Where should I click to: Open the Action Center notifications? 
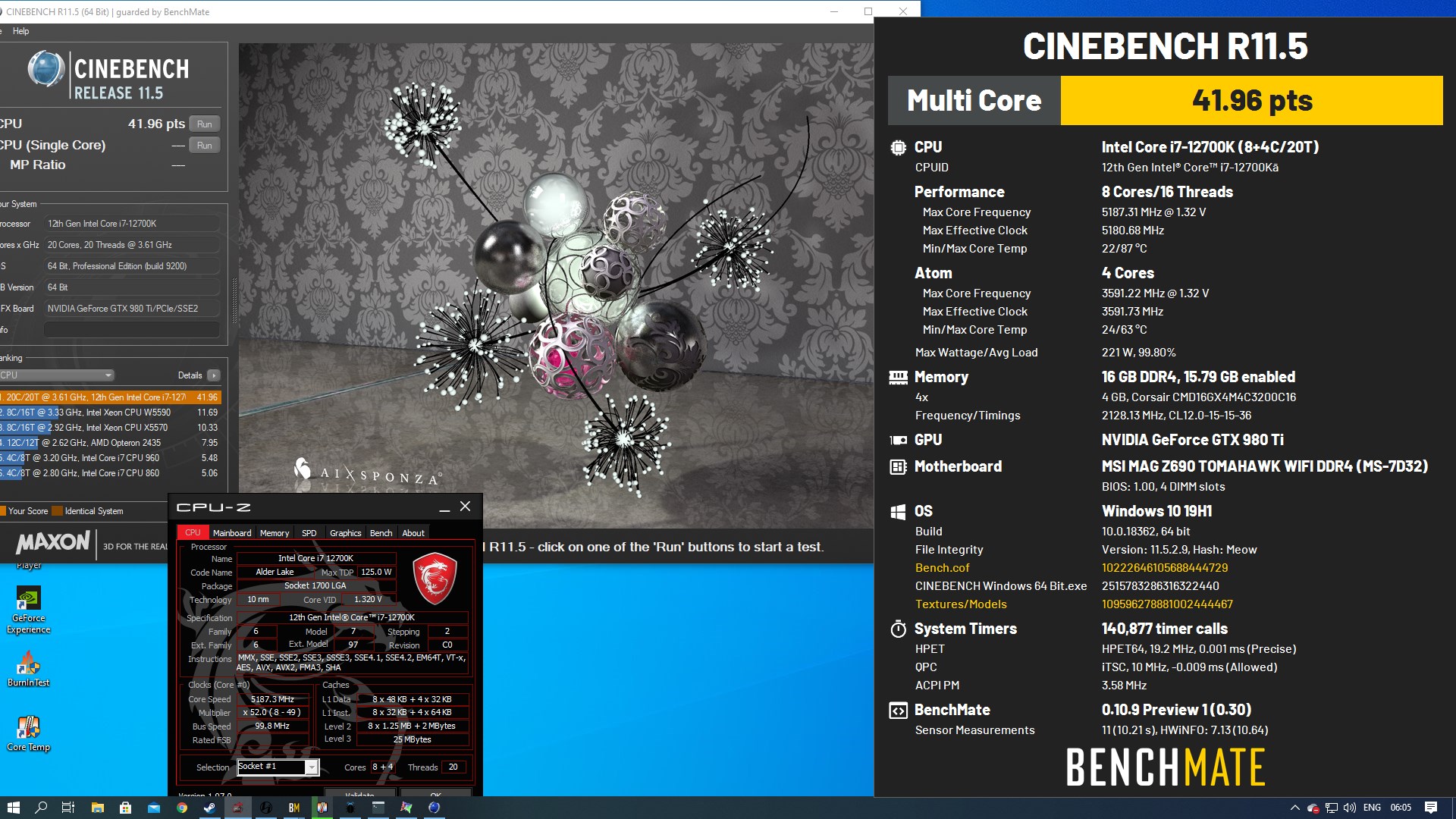point(1431,808)
